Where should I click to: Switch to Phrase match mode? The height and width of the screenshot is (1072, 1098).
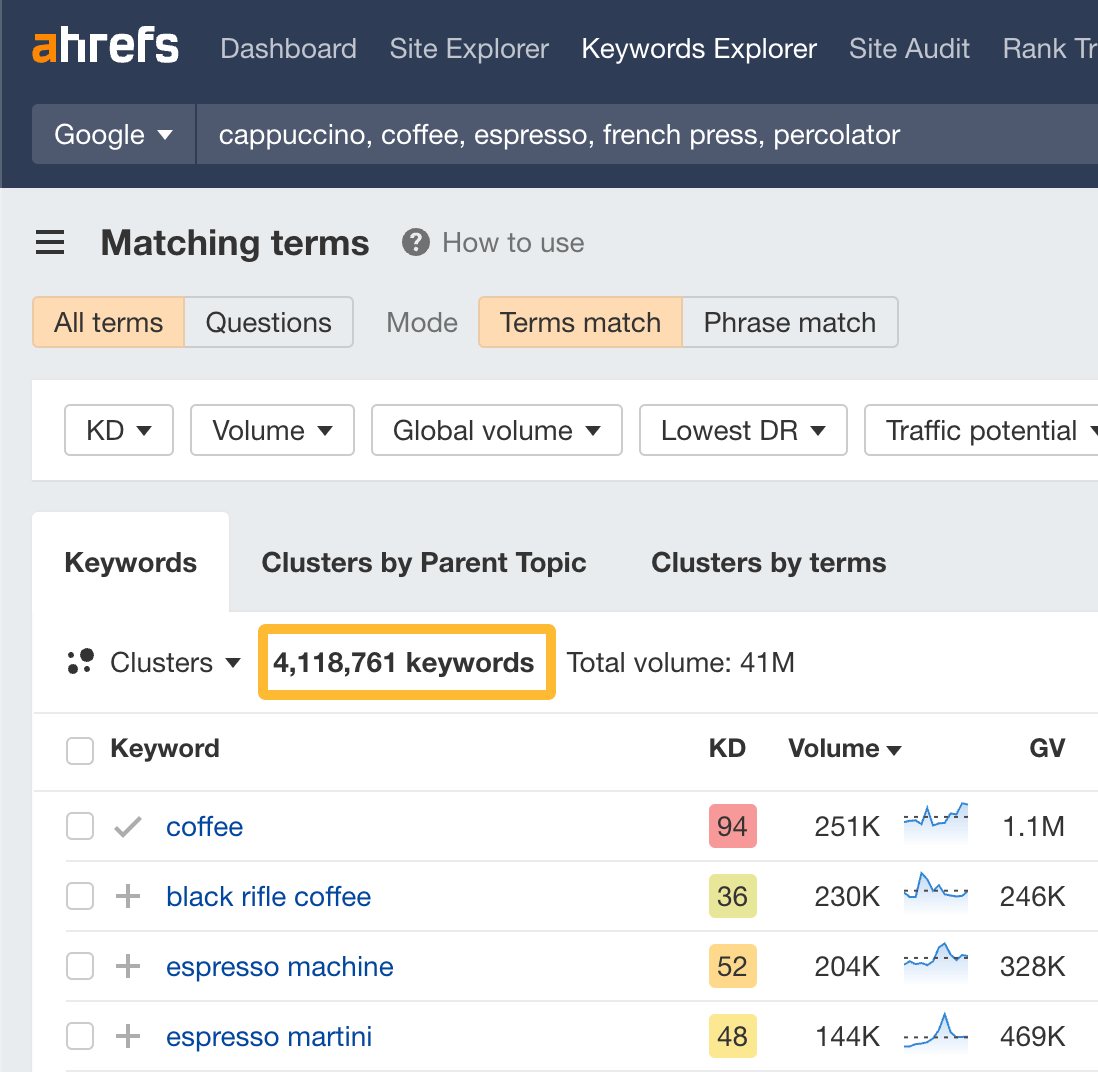tap(789, 322)
